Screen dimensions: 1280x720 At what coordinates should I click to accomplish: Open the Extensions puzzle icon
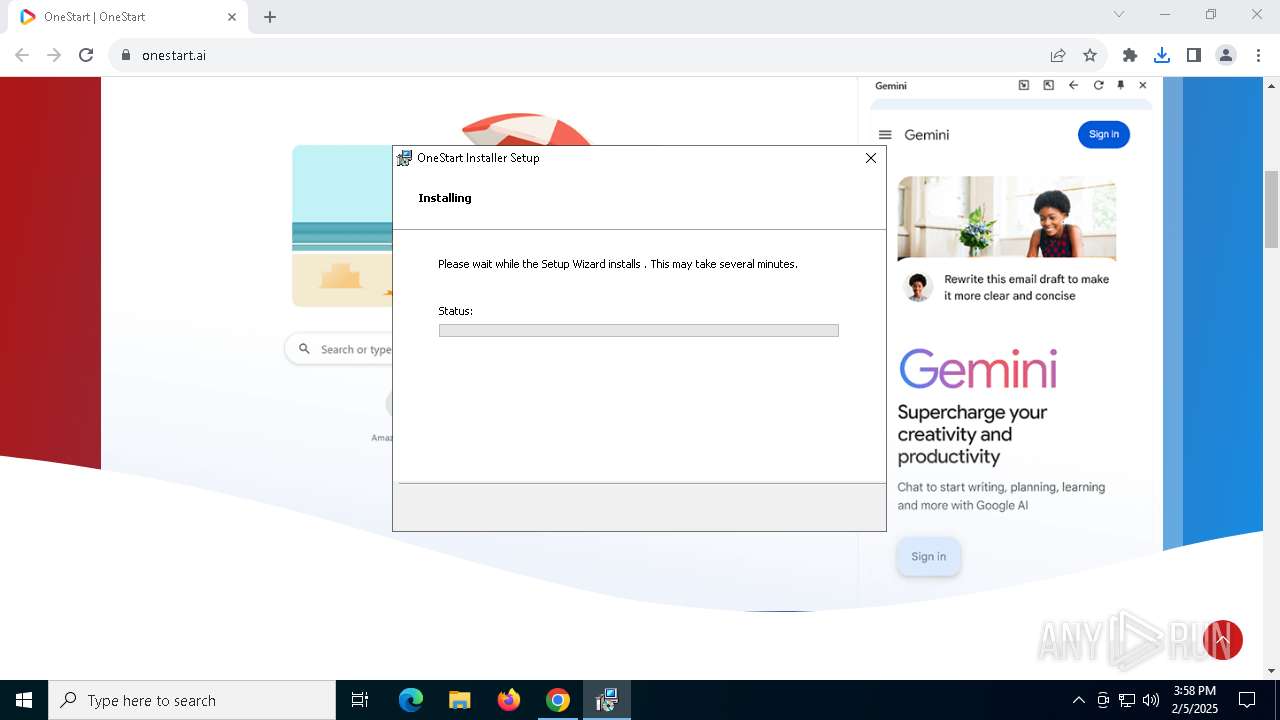coord(1130,55)
